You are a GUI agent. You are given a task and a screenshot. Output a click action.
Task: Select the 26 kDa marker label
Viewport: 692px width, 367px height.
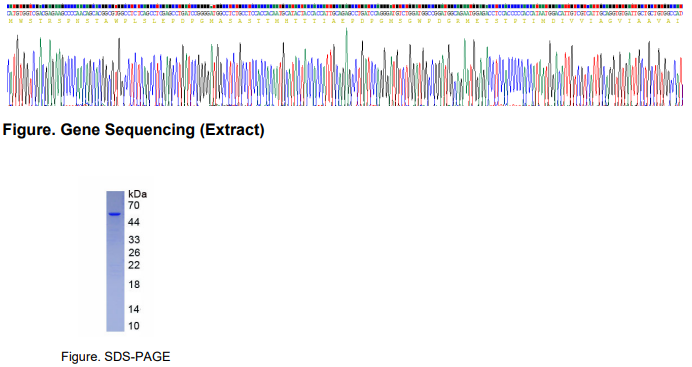pyautogui.click(x=134, y=253)
